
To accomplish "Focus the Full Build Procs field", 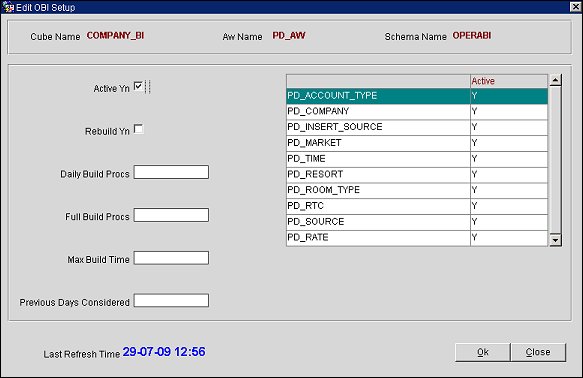I will coord(171,215).
